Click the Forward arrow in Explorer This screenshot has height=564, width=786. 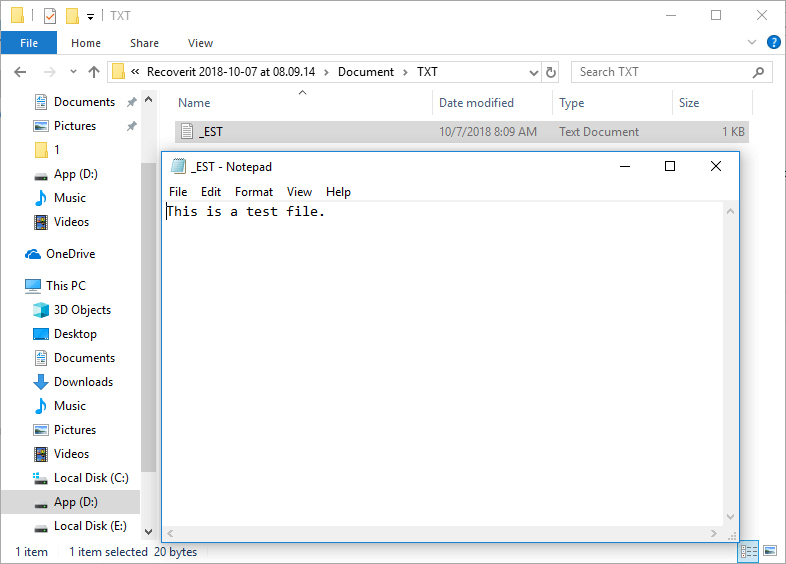pos(50,72)
